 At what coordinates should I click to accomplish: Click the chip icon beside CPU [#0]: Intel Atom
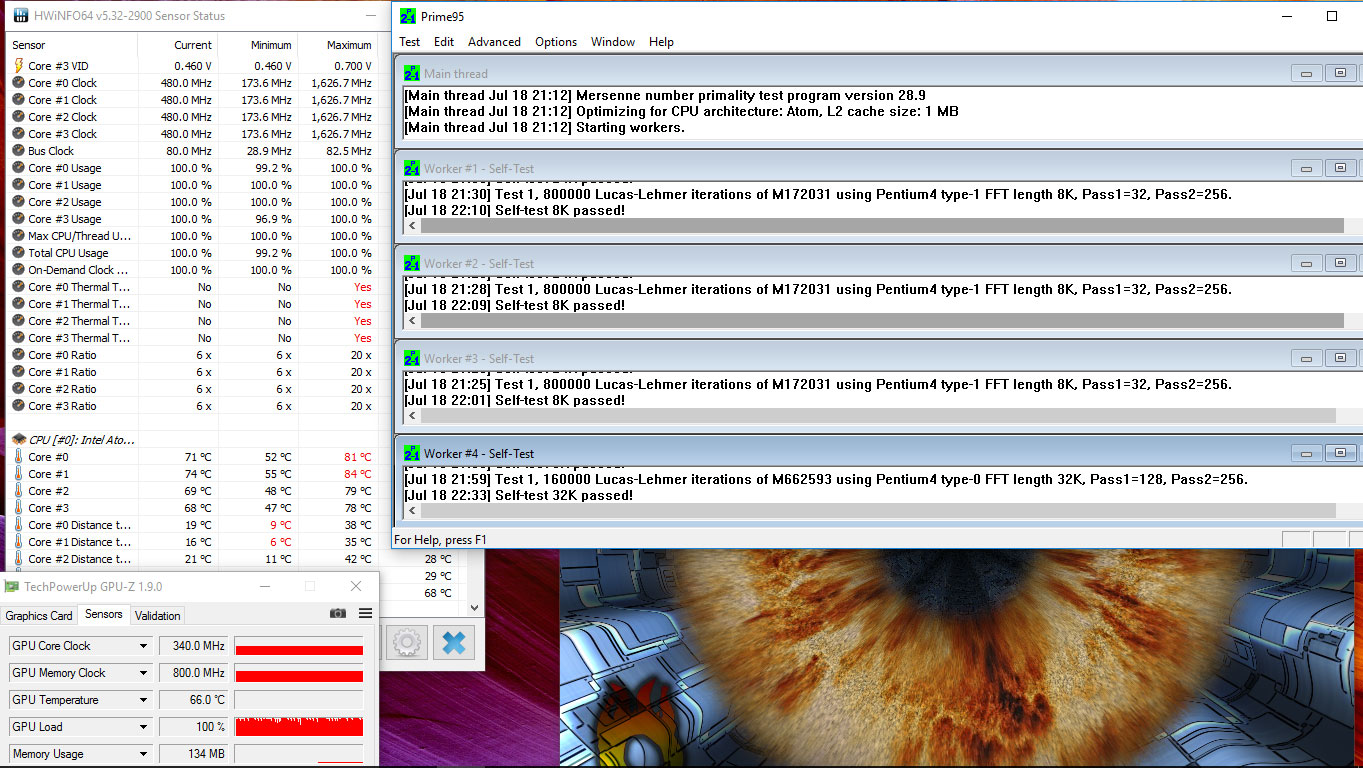[x=18, y=440]
